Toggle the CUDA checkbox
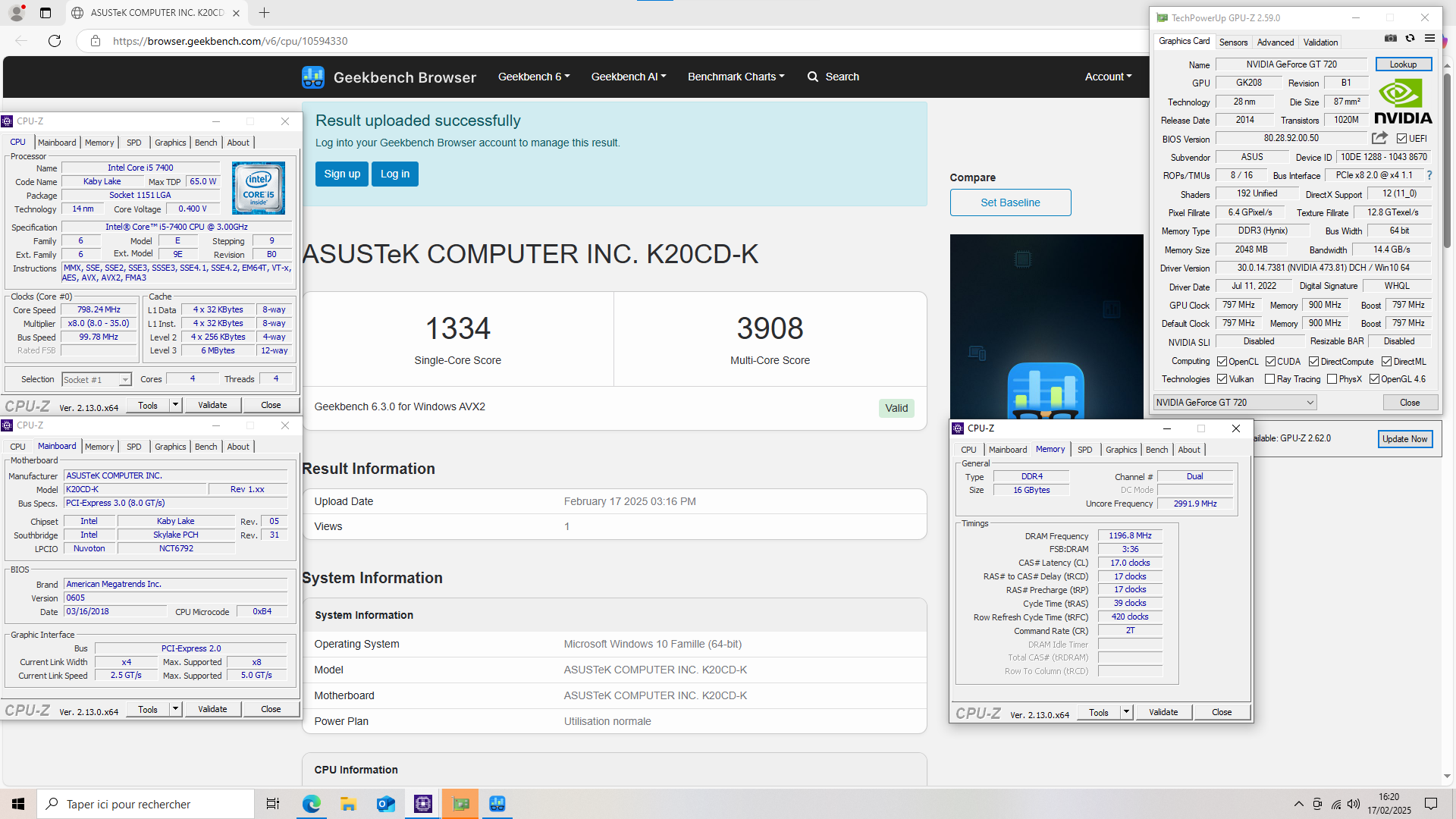The width and height of the screenshot is (1456, 819). (x=1270, y=362)
